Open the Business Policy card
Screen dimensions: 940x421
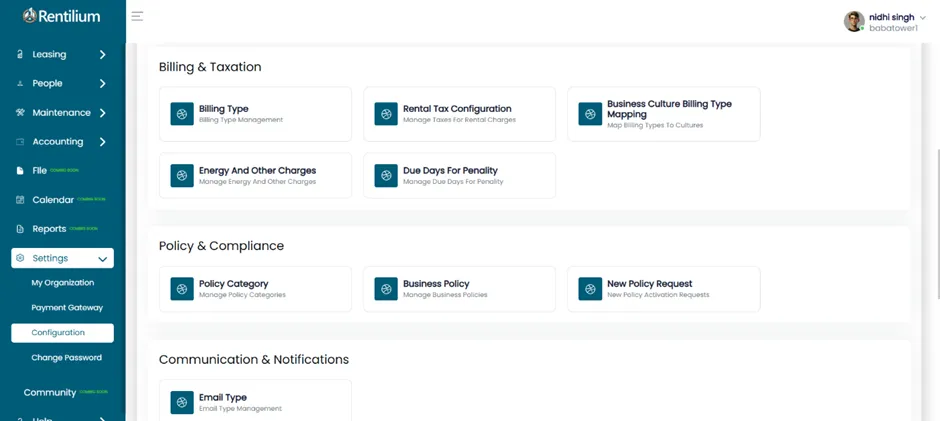tap(459, 289)
